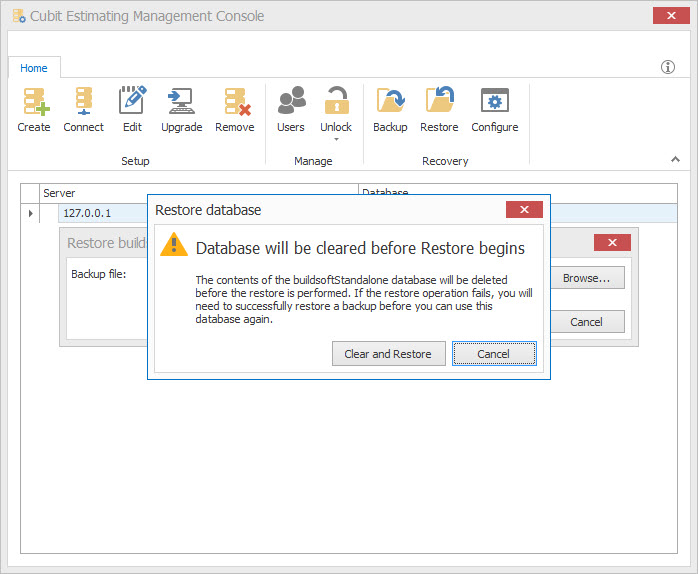Cancel the Restore database warning dialog
Image resolution: width=698 pixels, height=574 pixels.
[x=494, y=354]
